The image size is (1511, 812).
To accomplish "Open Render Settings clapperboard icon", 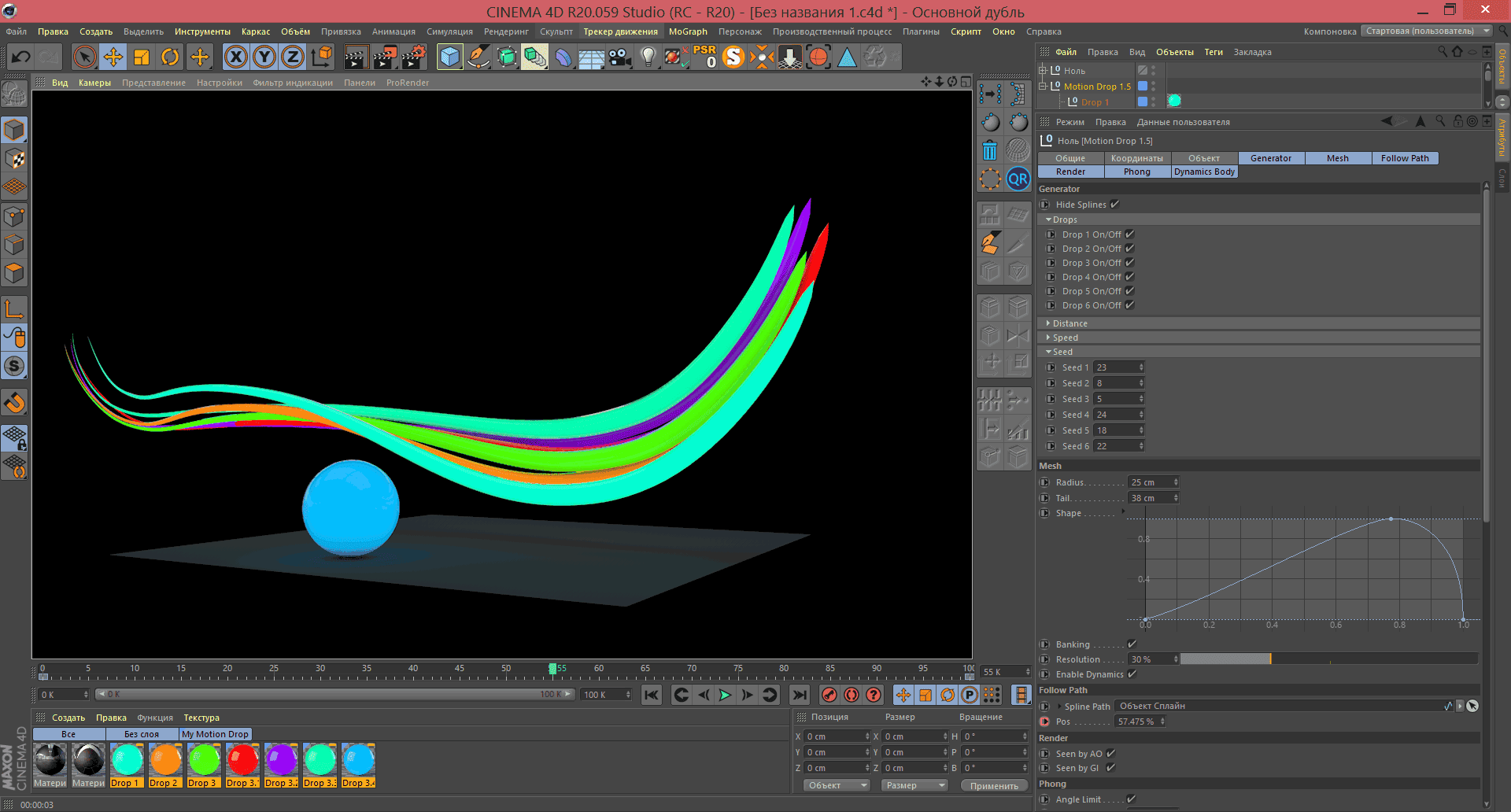I will pos(414,57).
